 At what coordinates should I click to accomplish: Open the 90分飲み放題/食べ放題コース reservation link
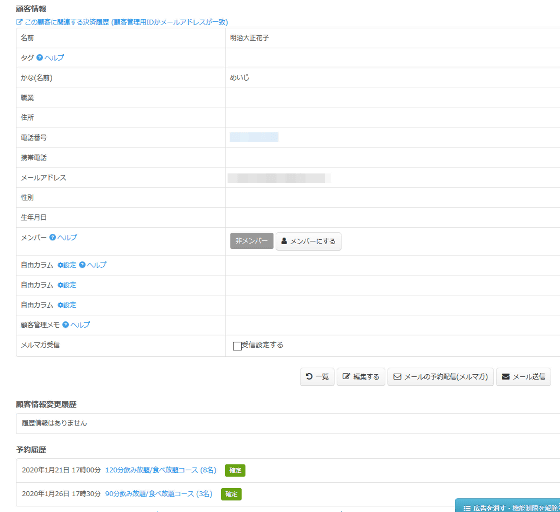[x=159, y=494]
